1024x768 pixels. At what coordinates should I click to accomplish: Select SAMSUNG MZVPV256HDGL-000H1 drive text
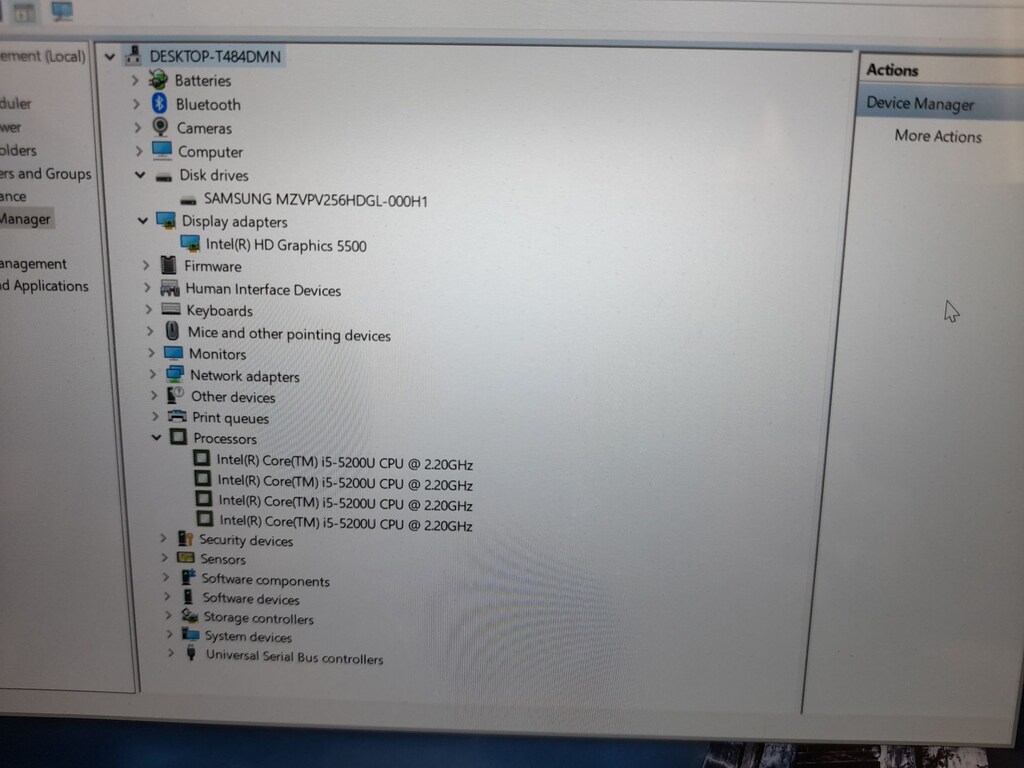coord(315,199)
